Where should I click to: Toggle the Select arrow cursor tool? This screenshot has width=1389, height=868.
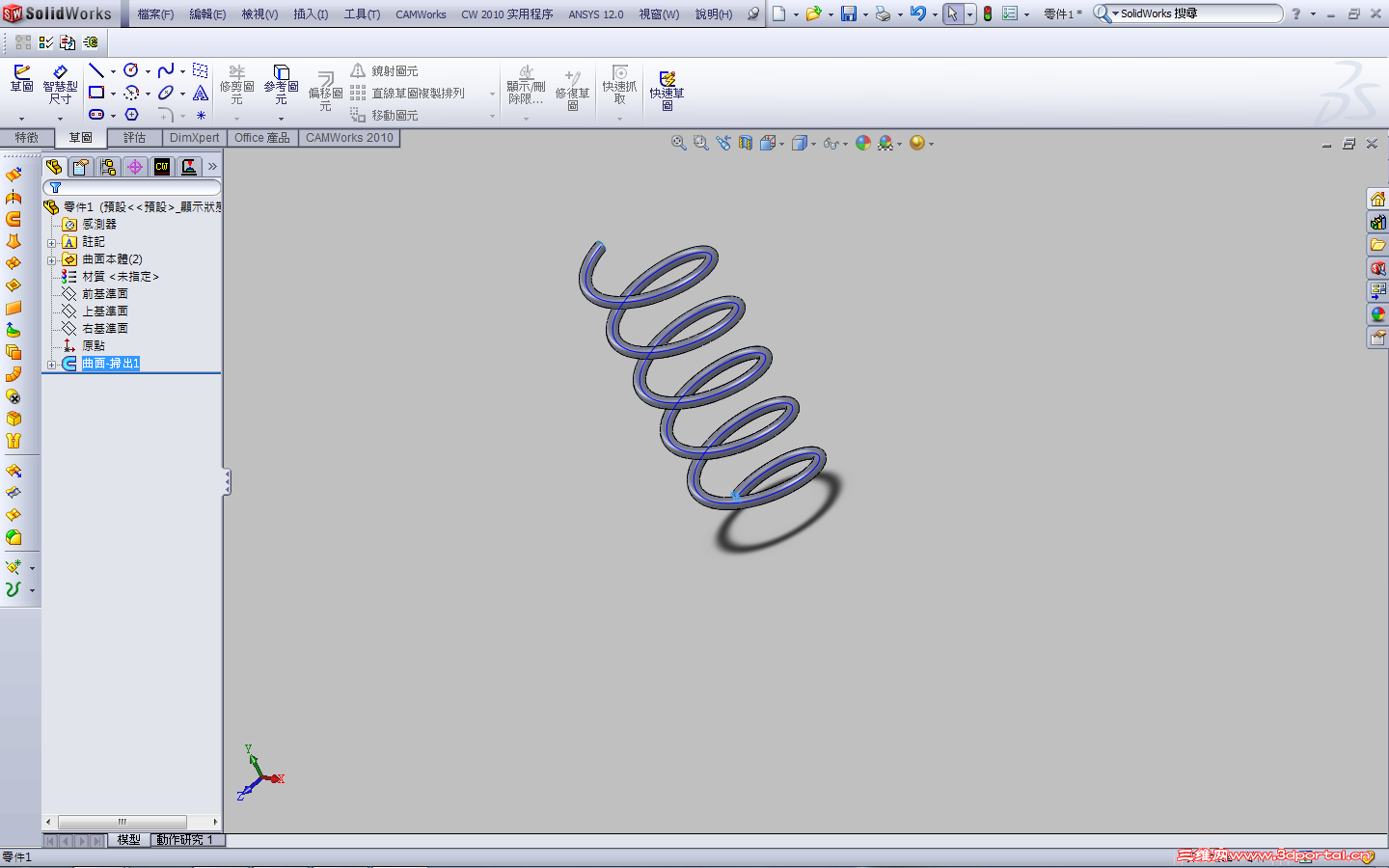(953, 14)
